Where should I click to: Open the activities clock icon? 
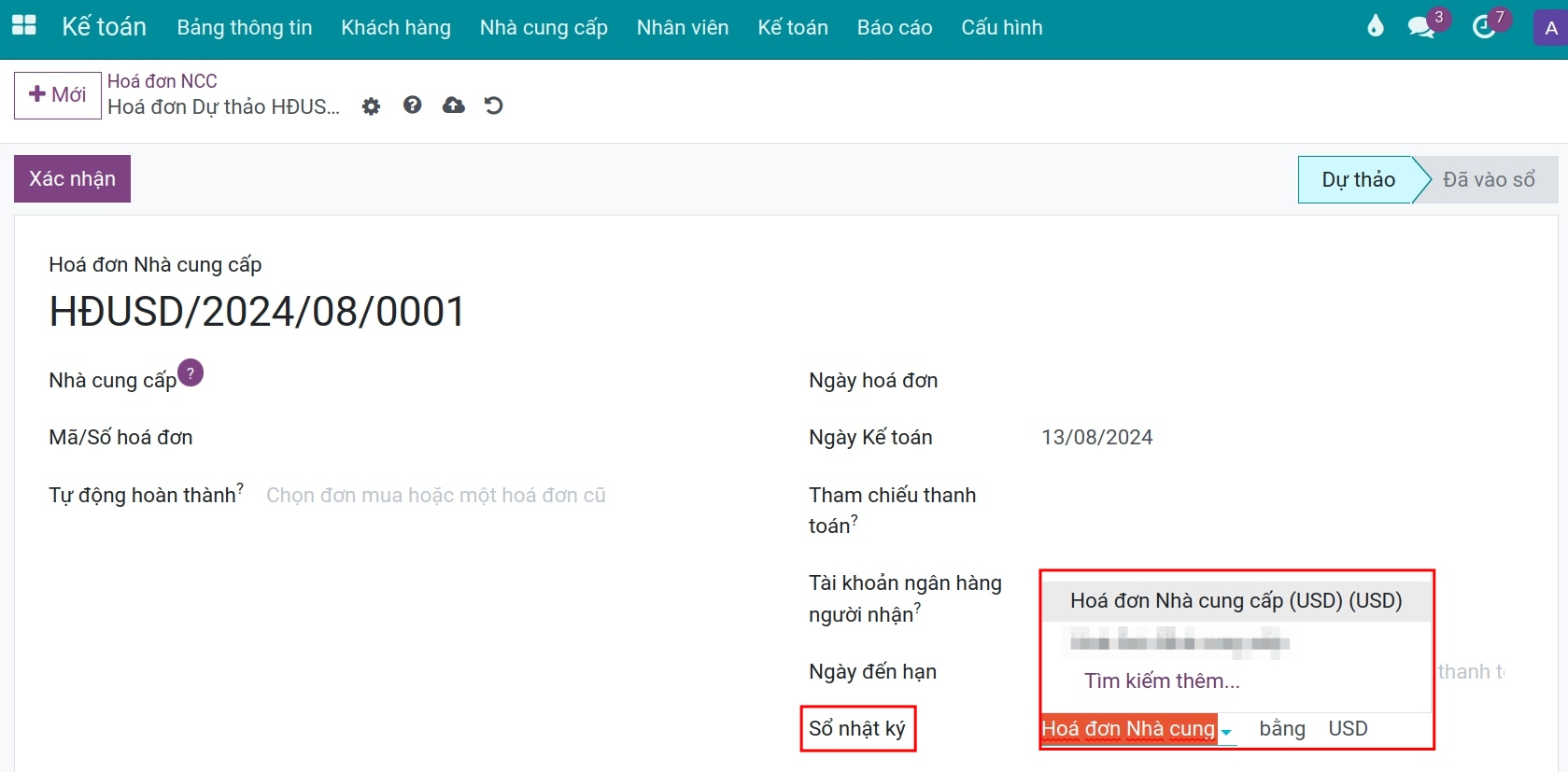coord(1484,26)
